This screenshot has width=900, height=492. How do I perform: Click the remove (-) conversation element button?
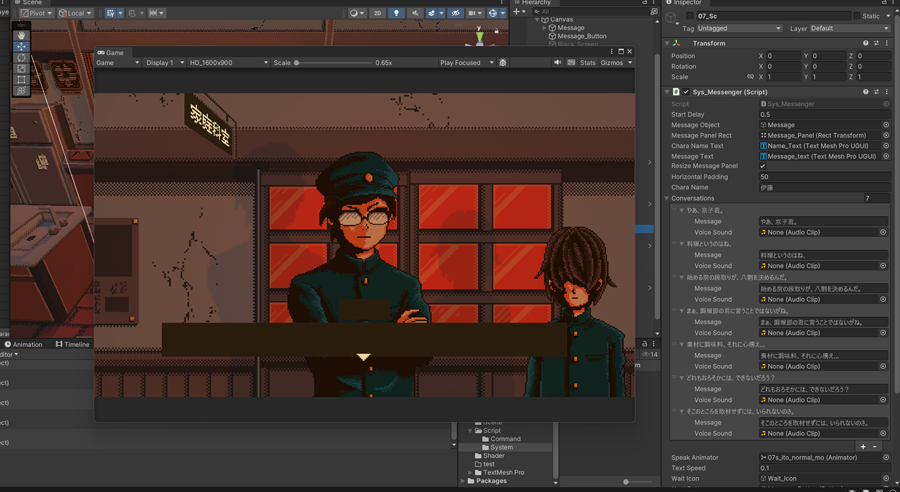tap(876, 446)
